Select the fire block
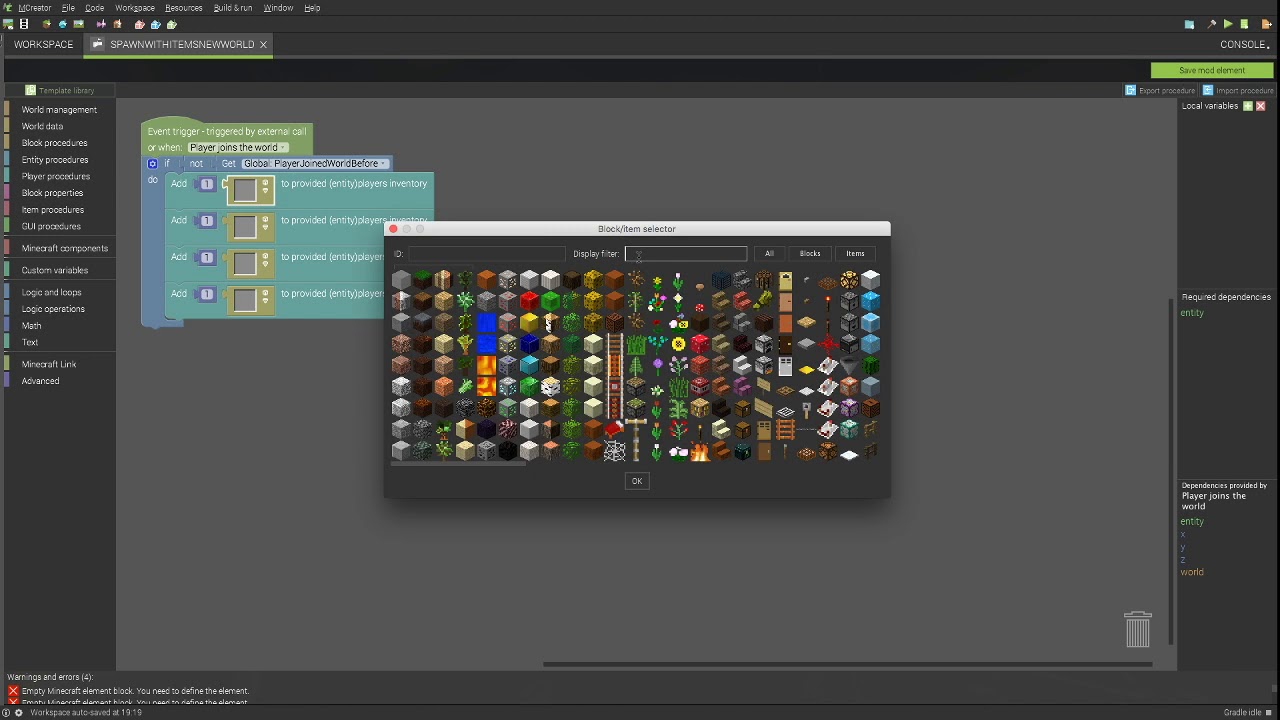The width and height of the screenshot is (1280, 720). [x=700, y=452]
